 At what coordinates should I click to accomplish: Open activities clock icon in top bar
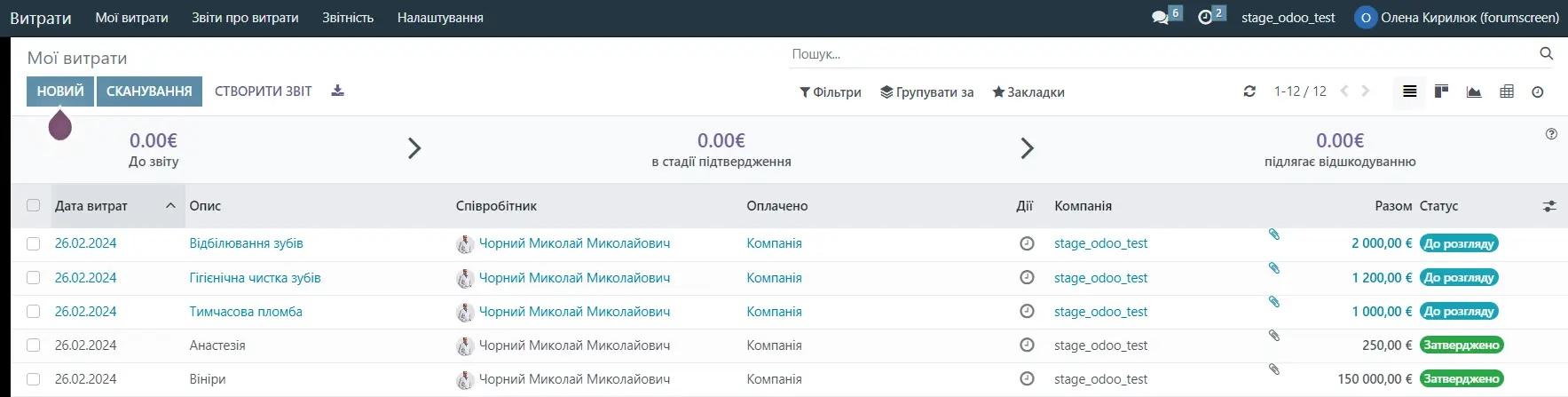[1205, 18]
